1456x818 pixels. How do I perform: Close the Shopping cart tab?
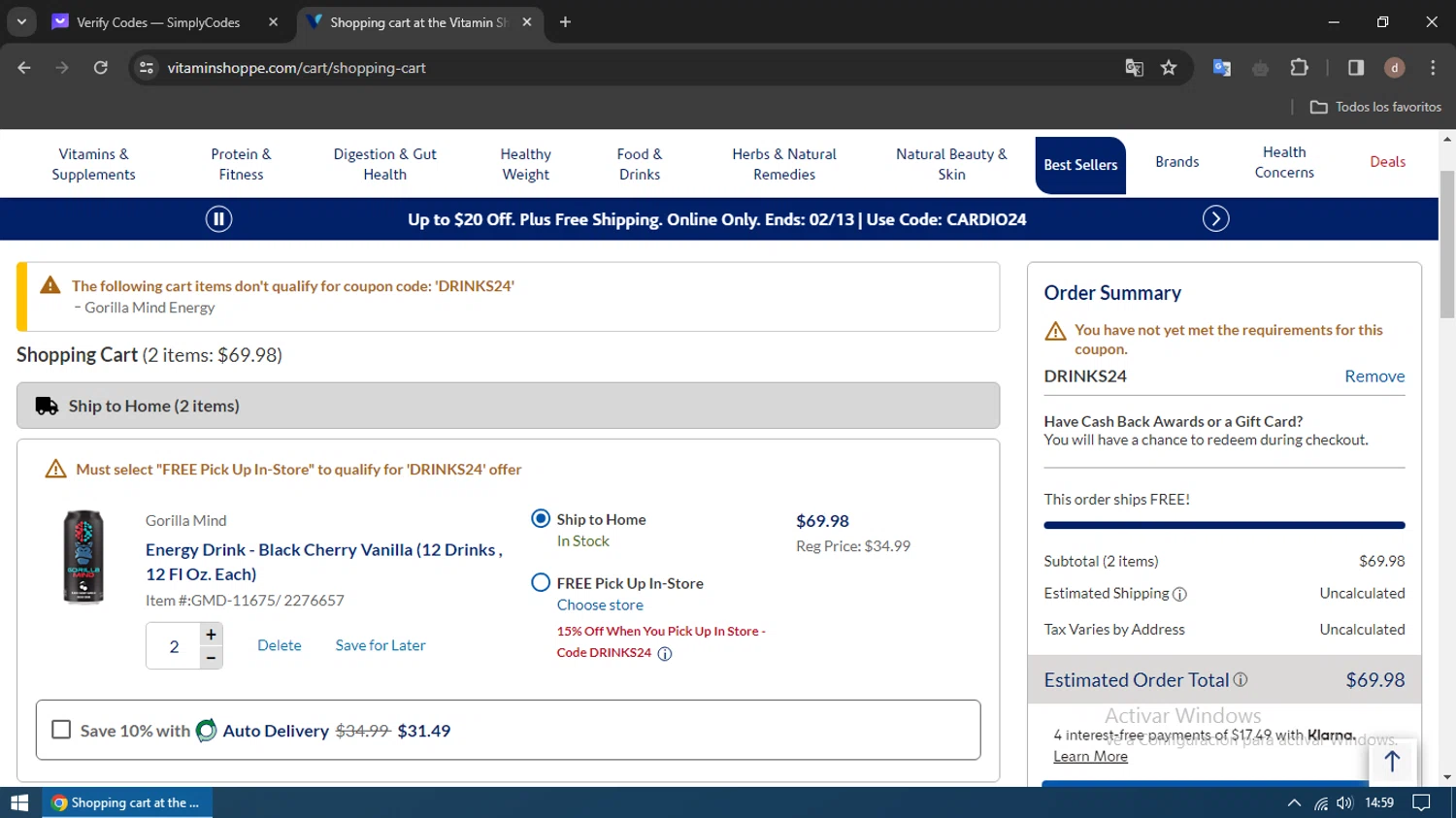(527, 22)
